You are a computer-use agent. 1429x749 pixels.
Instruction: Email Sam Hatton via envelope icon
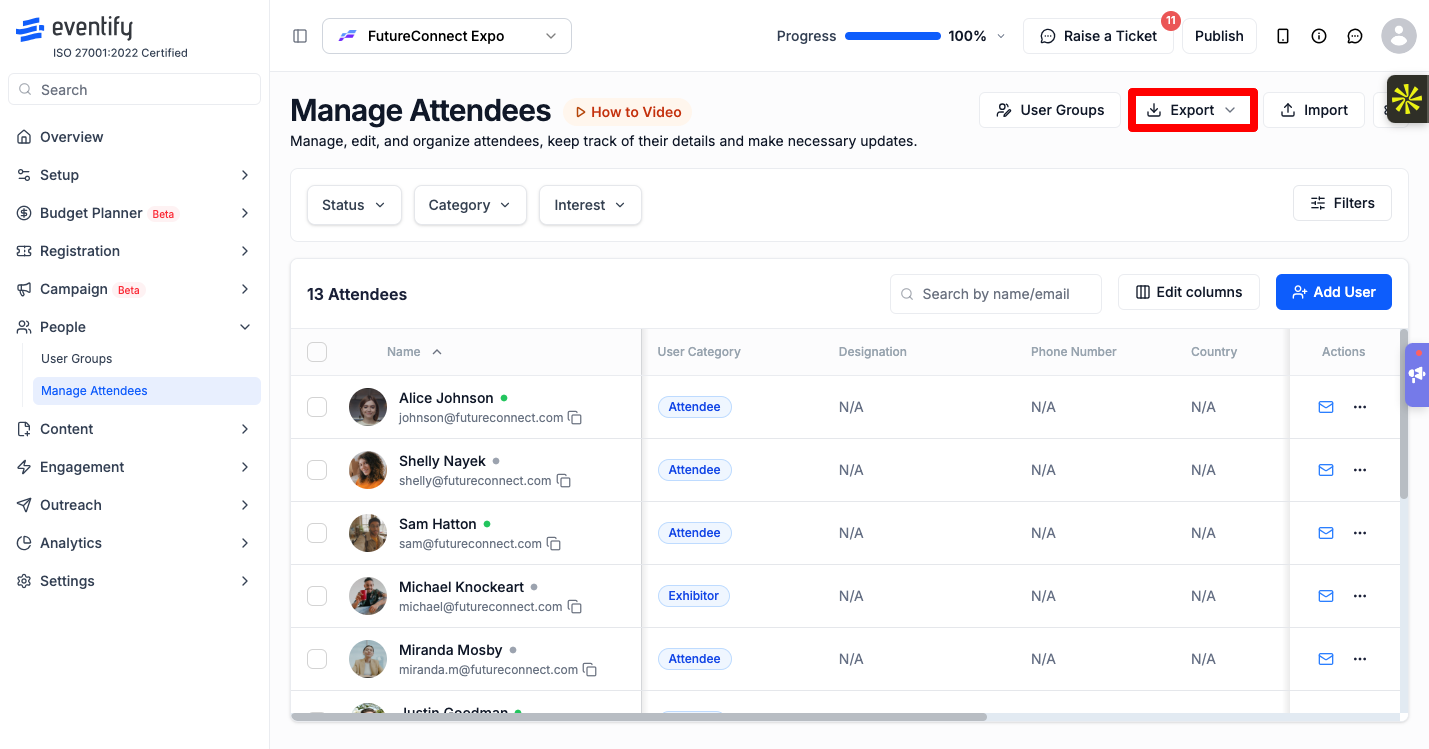1326,533
